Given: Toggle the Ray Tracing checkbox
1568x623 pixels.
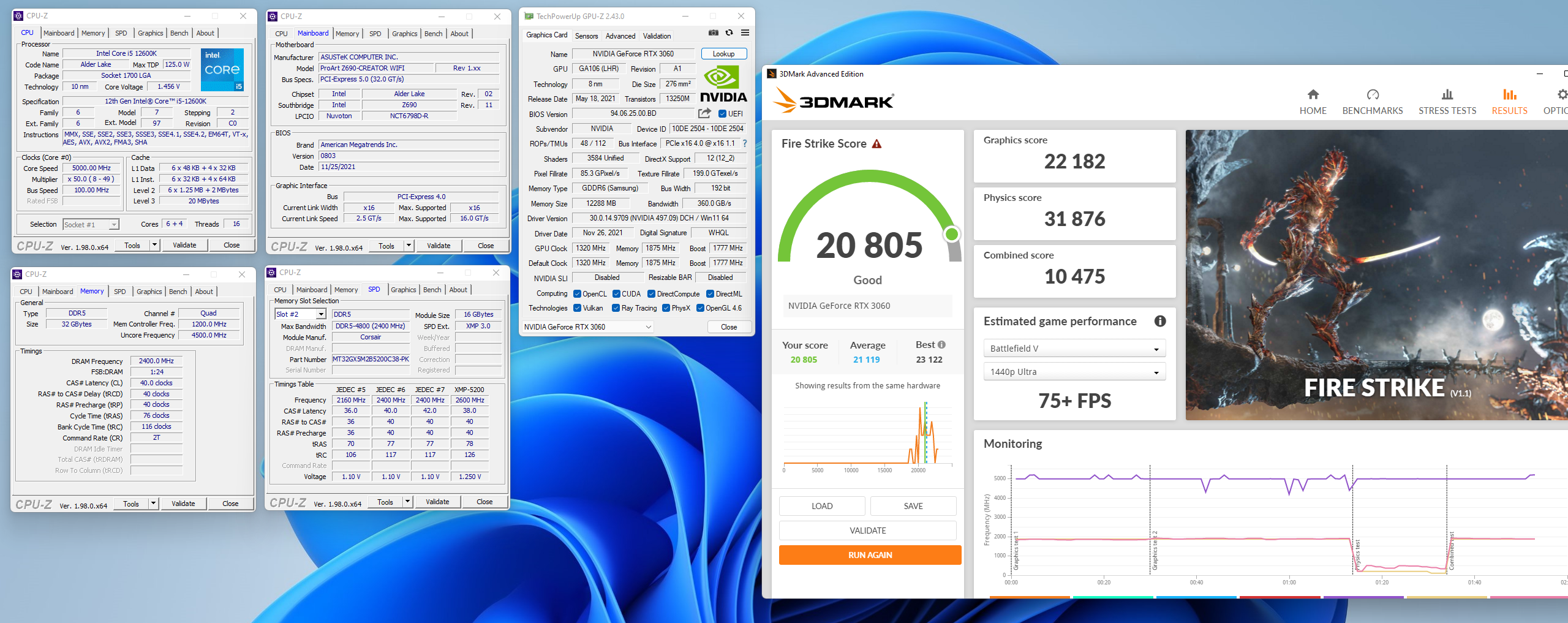Looking at the screenshot, I should pyautogui.click(x=616, y=308).
